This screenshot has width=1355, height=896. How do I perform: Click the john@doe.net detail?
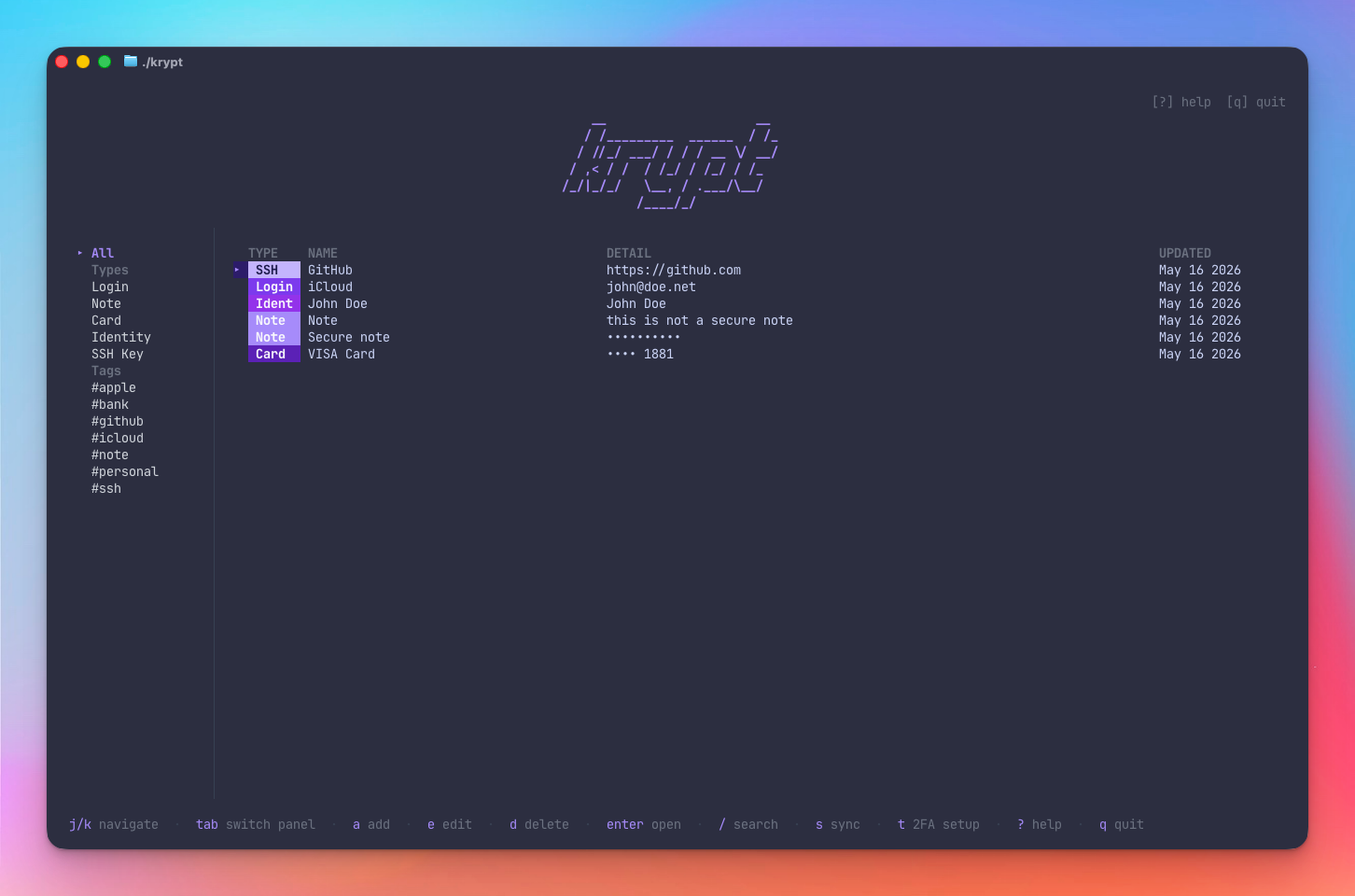click(x=651, y=287)
